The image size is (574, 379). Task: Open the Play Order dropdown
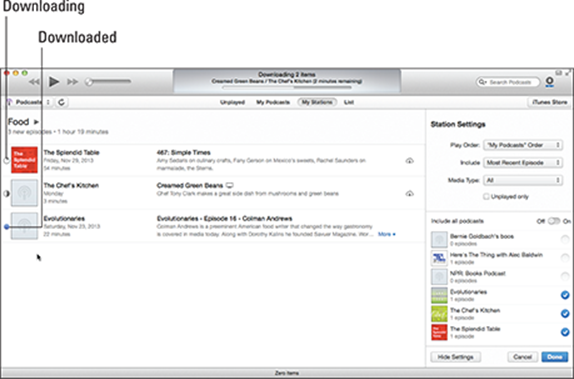[523, 145]
